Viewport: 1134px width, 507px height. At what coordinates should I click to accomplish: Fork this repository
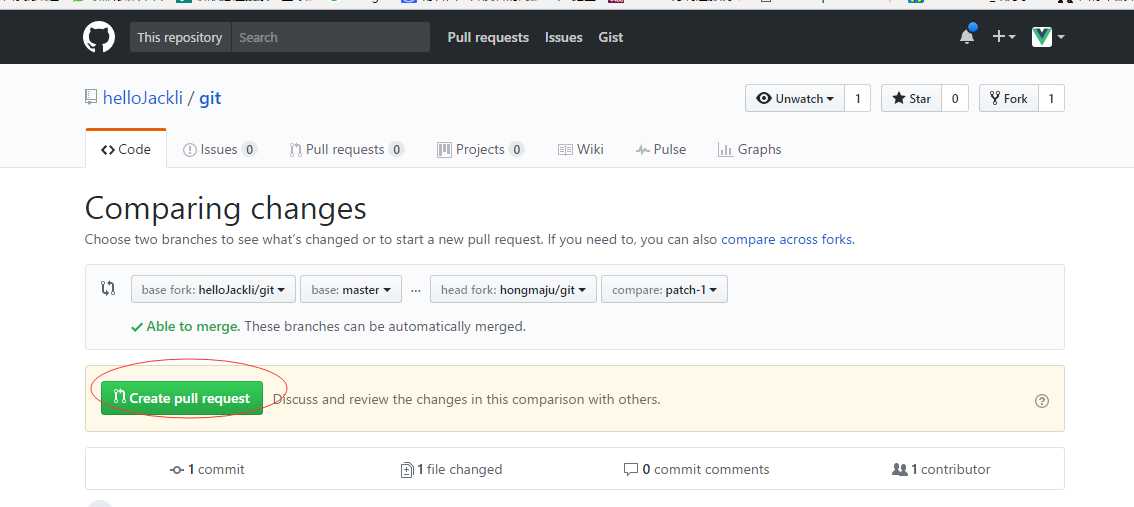pos(1008,98)
